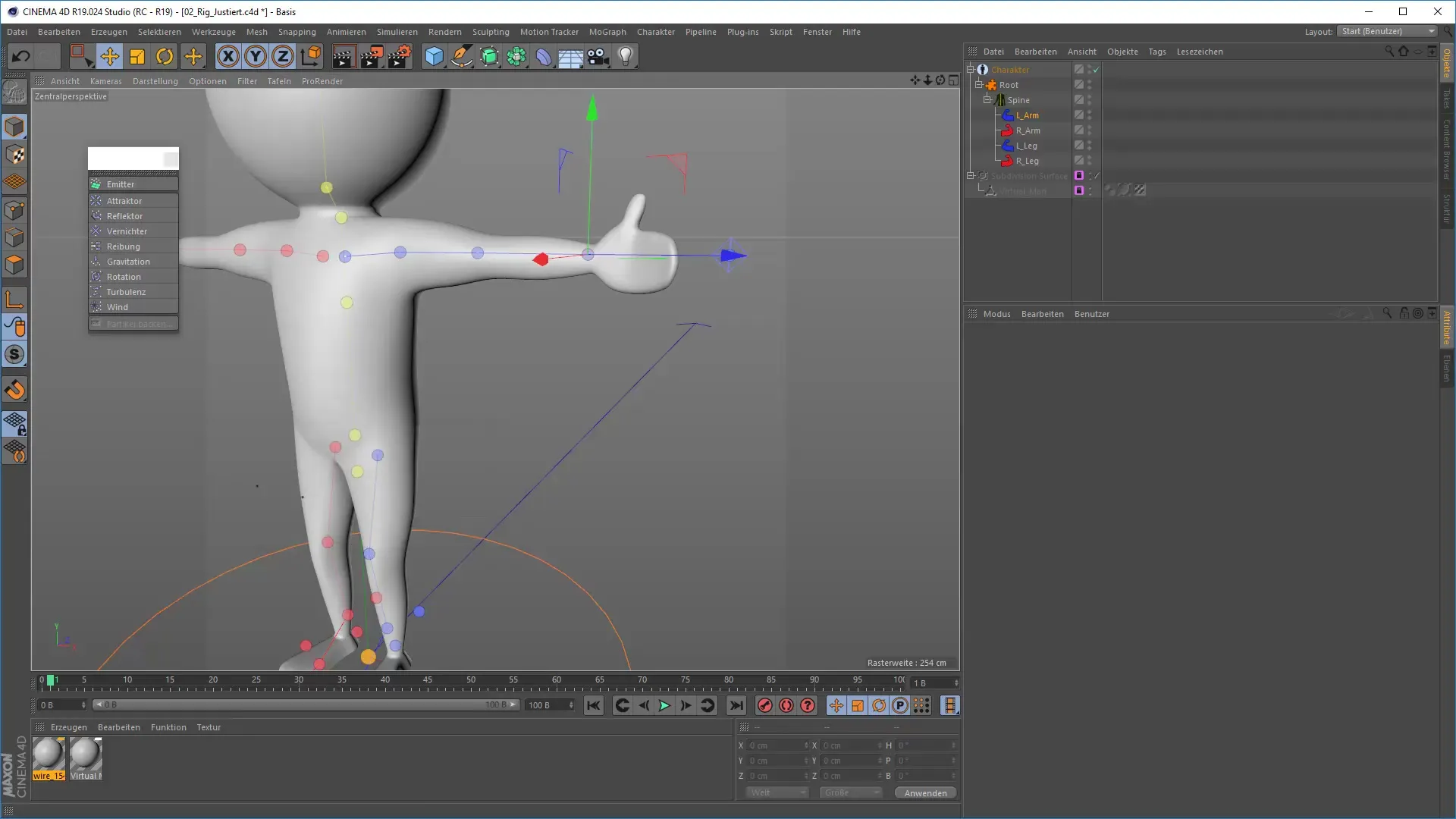Toggle the Y axis lock

click(x=256, y=56)
